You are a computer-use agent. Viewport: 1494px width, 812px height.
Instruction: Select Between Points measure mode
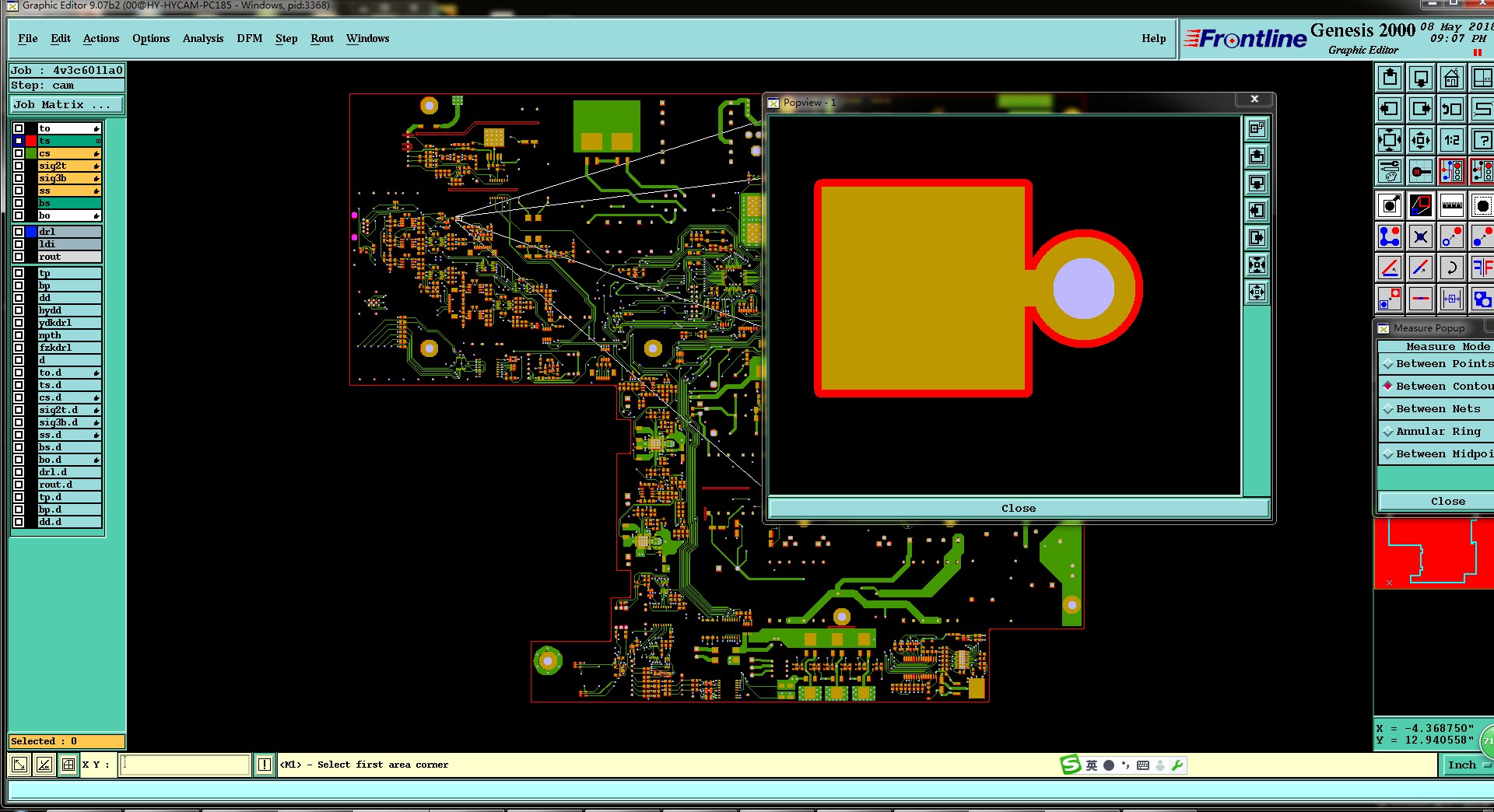(1436, 364)
